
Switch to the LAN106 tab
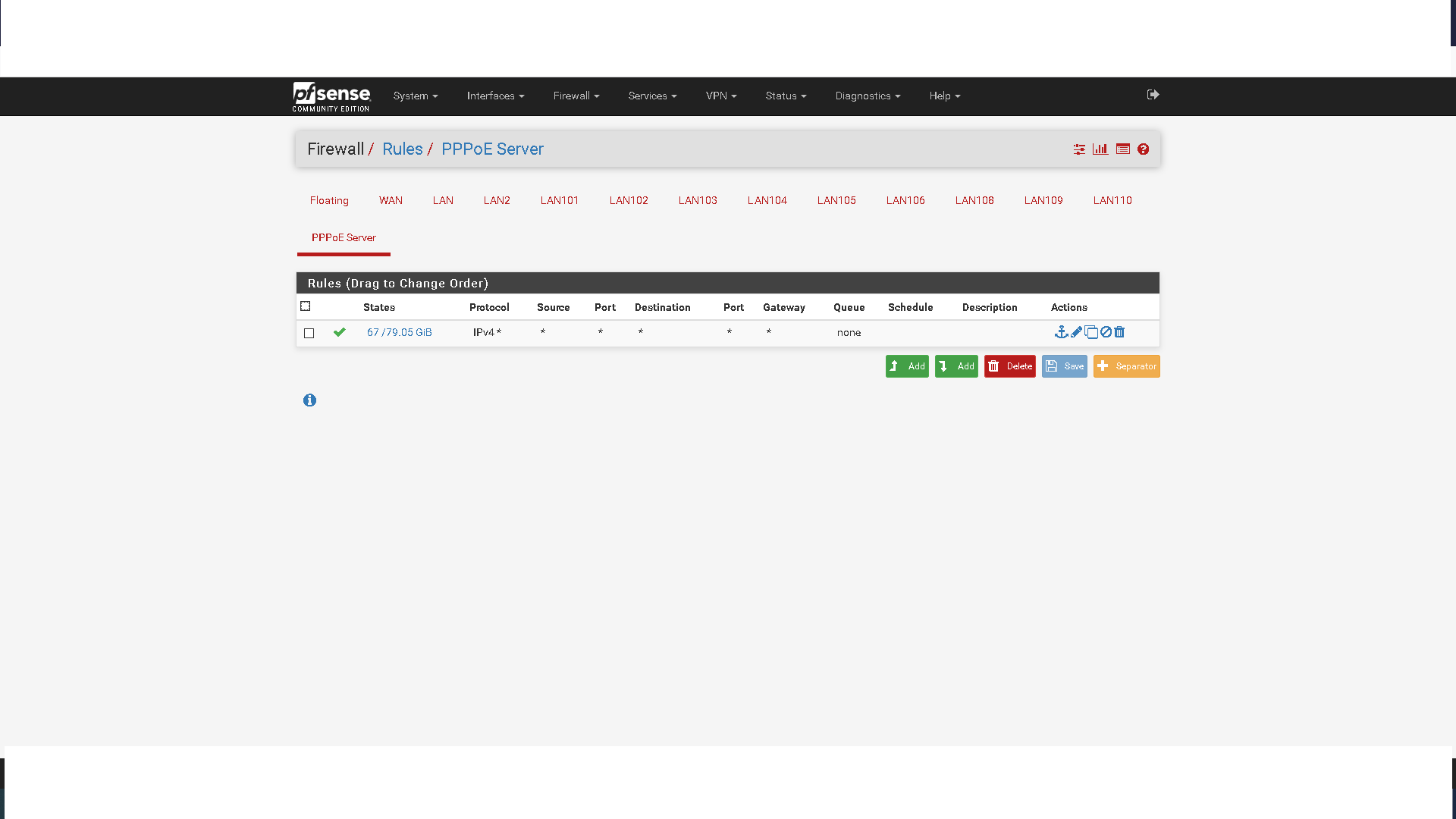[905, 200]
